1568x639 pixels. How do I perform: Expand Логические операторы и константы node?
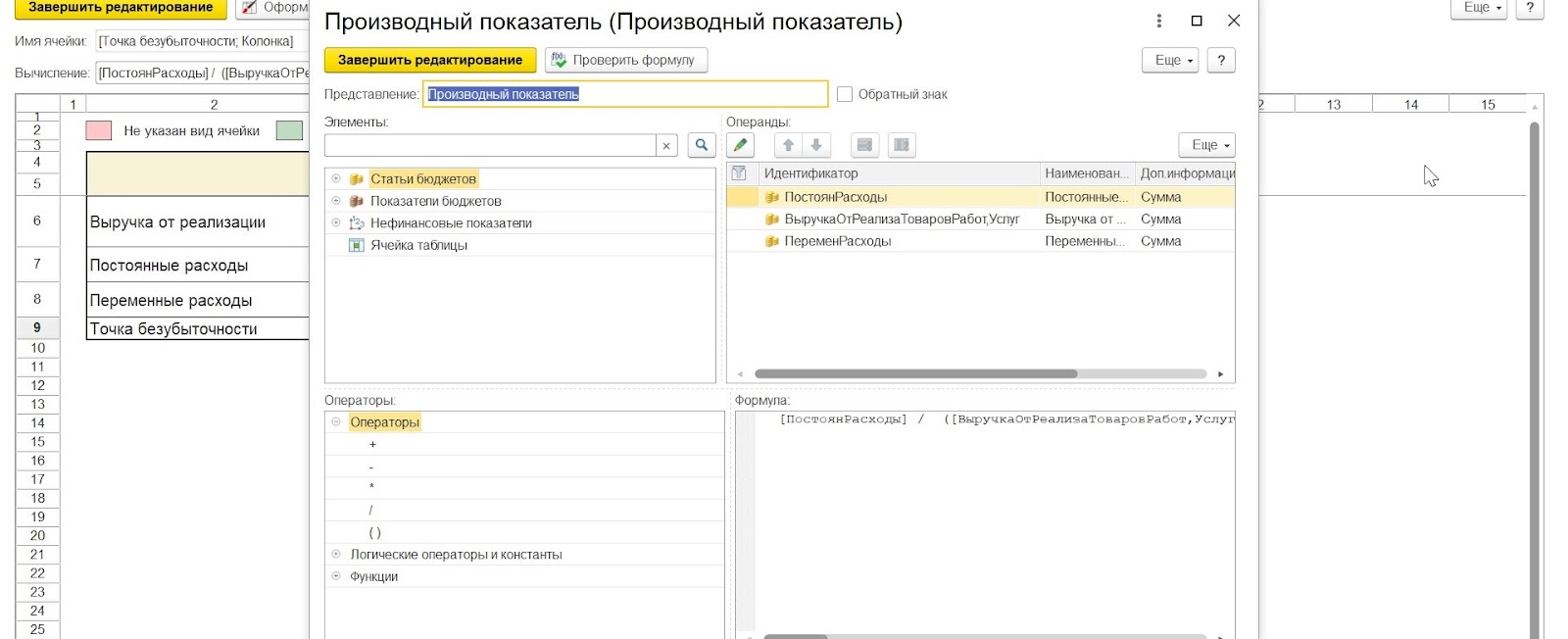pyautogui.click(x=336, y=554)
